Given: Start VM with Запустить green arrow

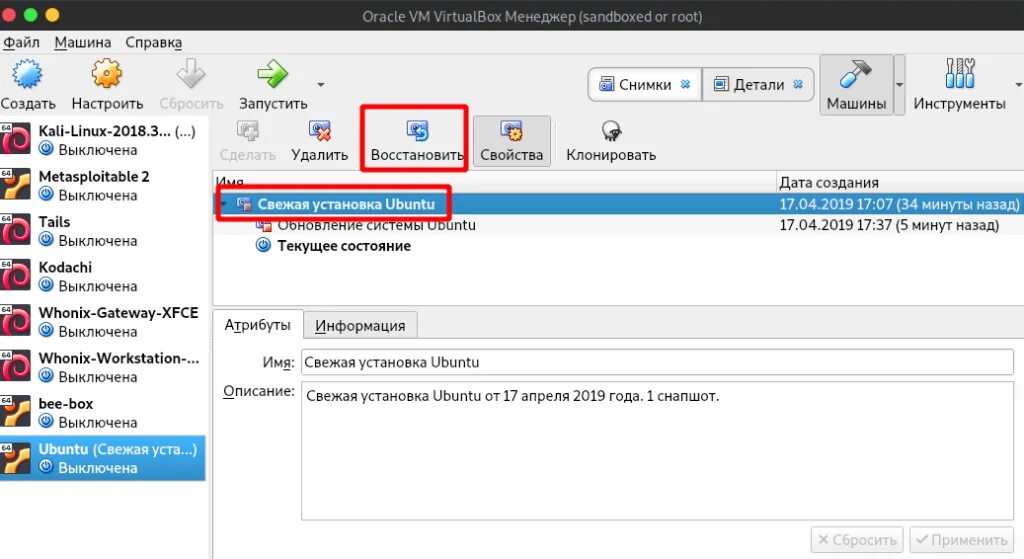Looking at the screenshot, I should tap(272, 74).
